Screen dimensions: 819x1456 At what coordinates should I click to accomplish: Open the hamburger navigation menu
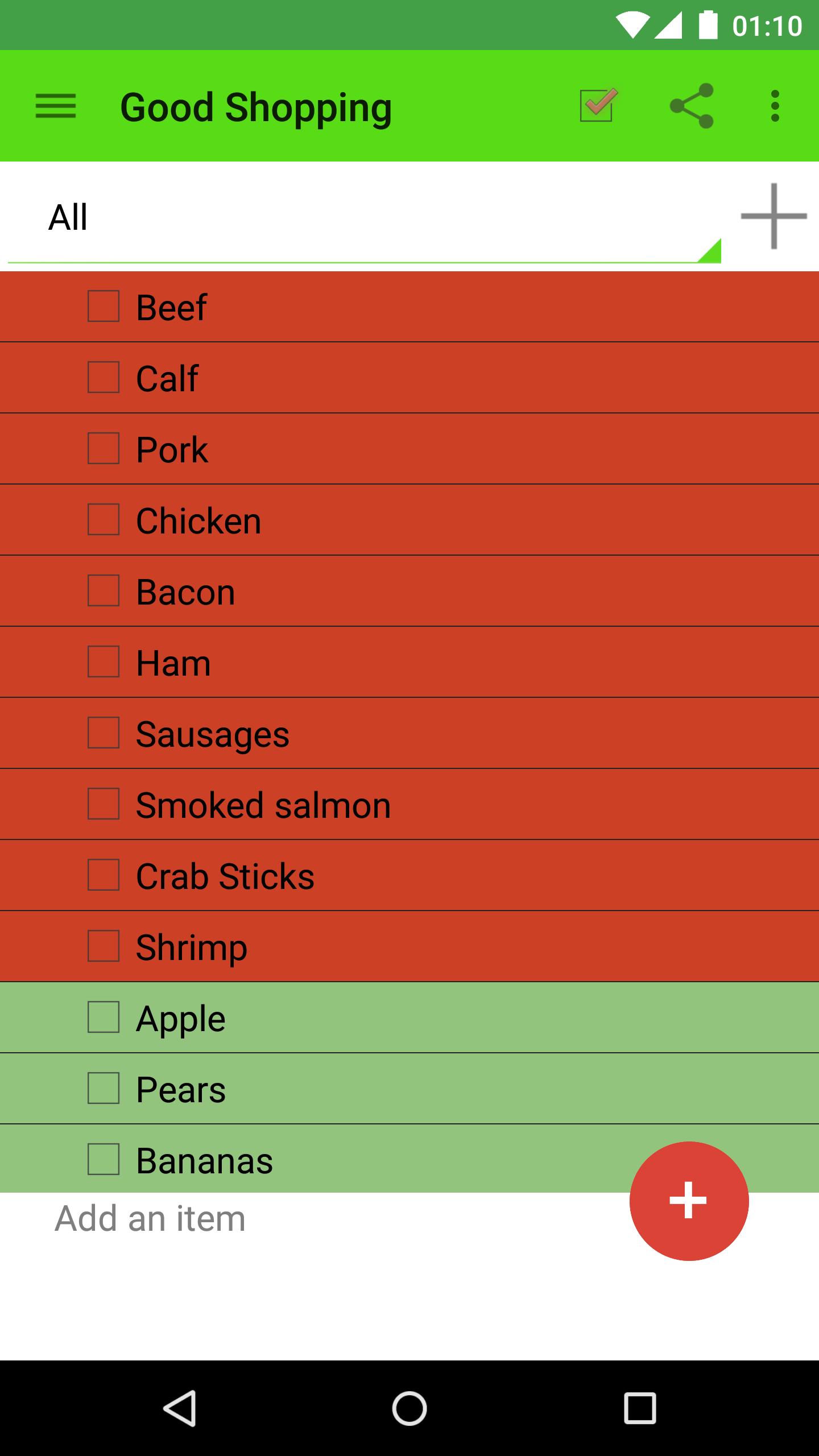(x=55, y=106)
